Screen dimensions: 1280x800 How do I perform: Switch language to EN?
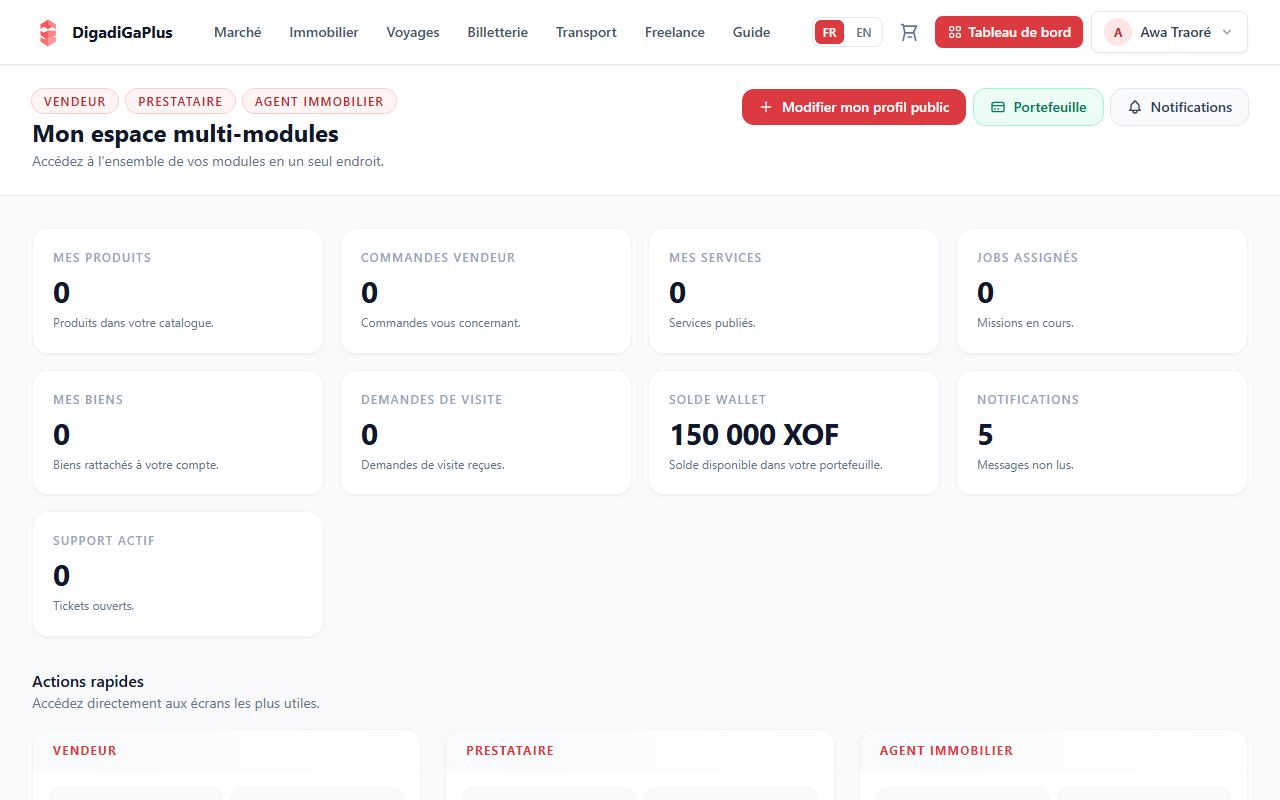click(864, 32)
